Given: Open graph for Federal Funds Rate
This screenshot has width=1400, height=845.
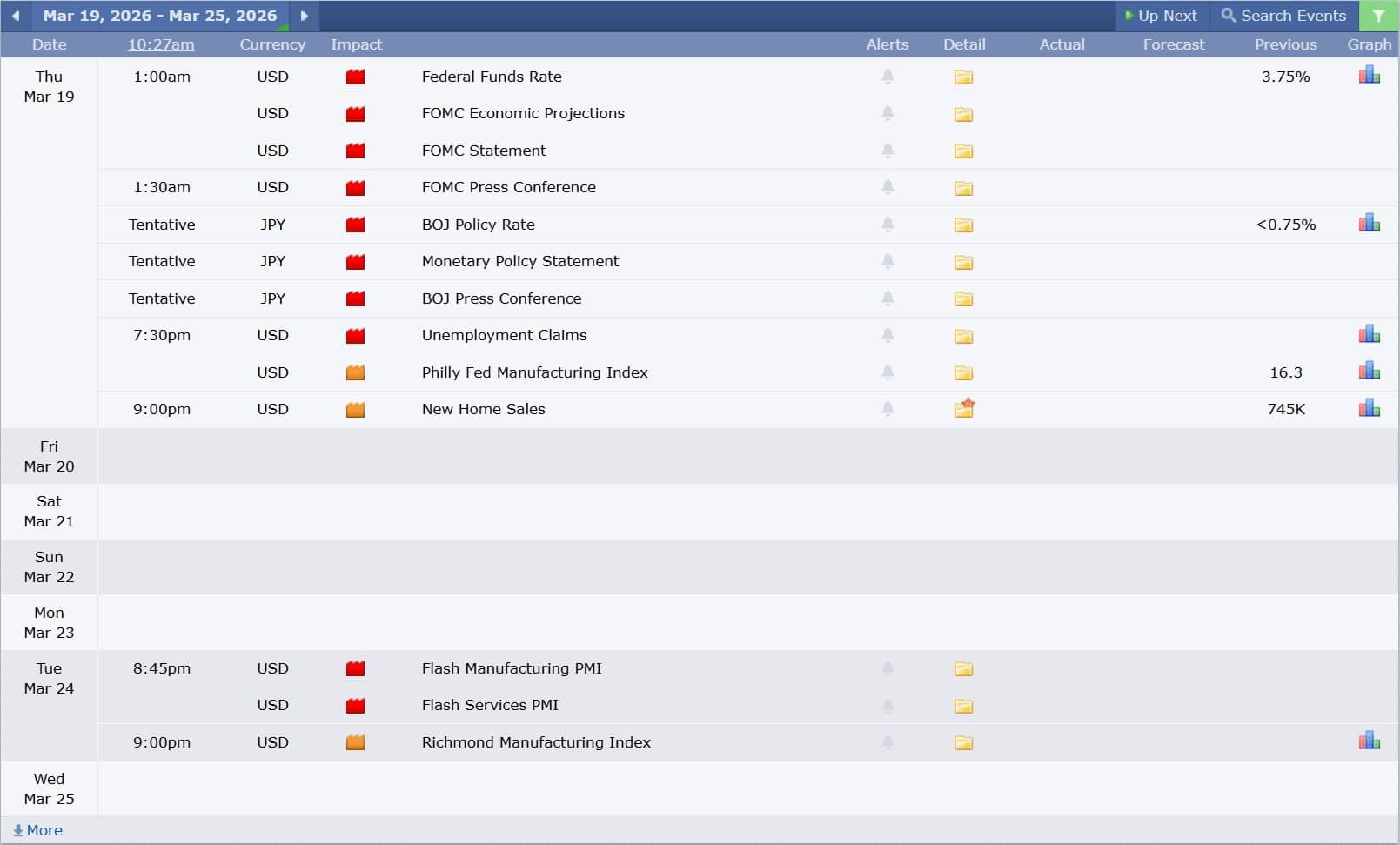Looking at the screenshot, I should [1369, 77].
